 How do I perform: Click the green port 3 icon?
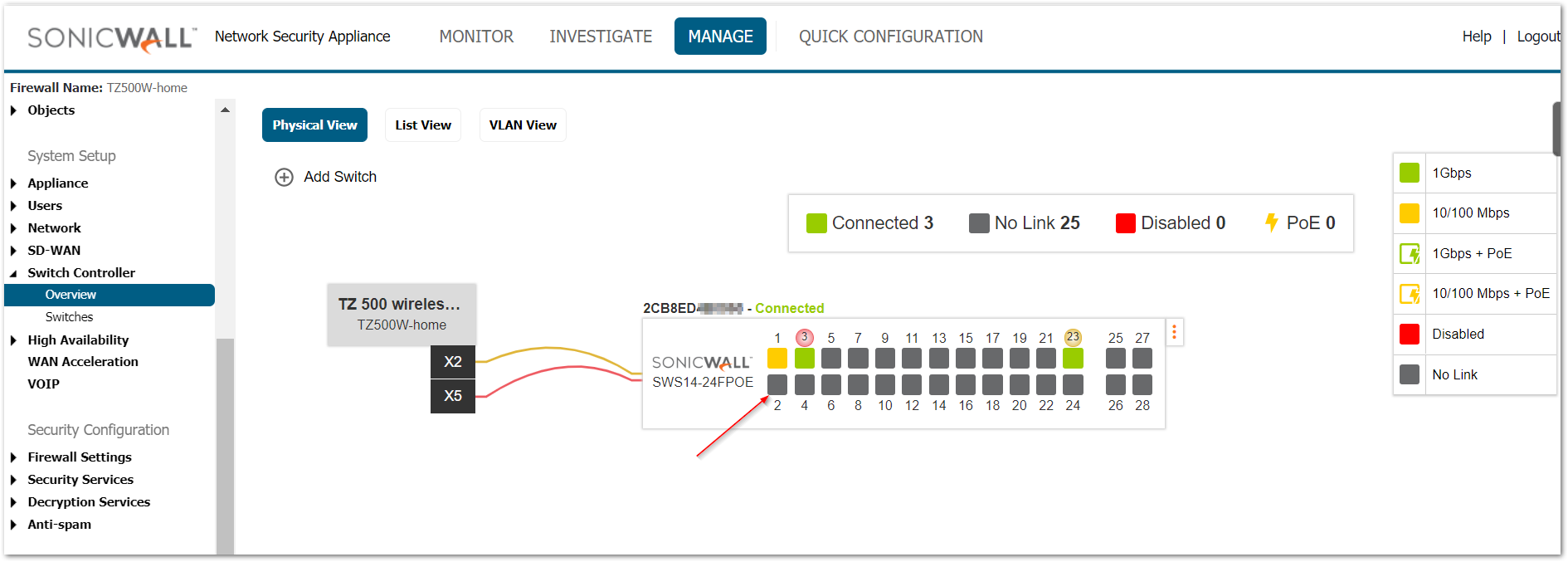pyautogui.click(x=804, y=358)
